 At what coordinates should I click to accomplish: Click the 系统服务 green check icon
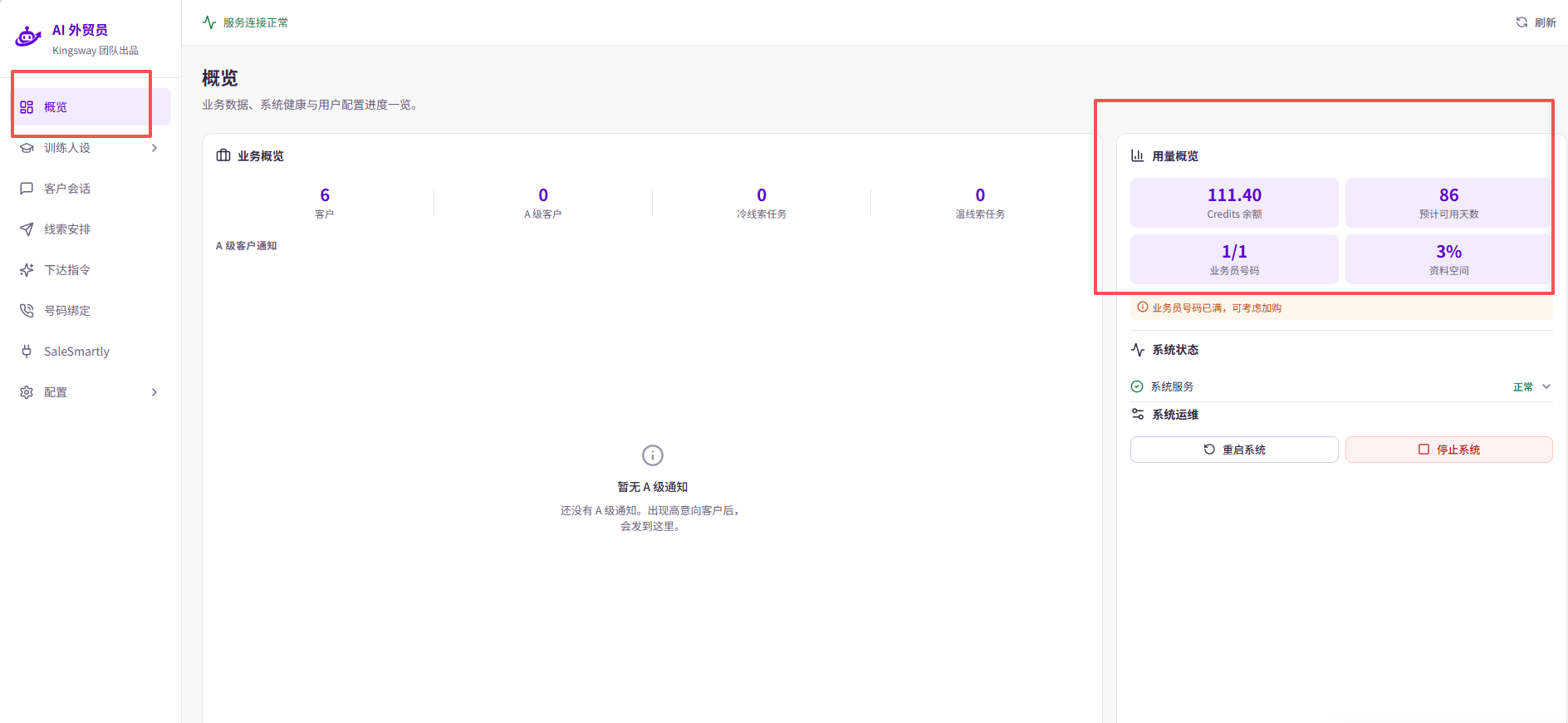click(x=1137, y=386)
